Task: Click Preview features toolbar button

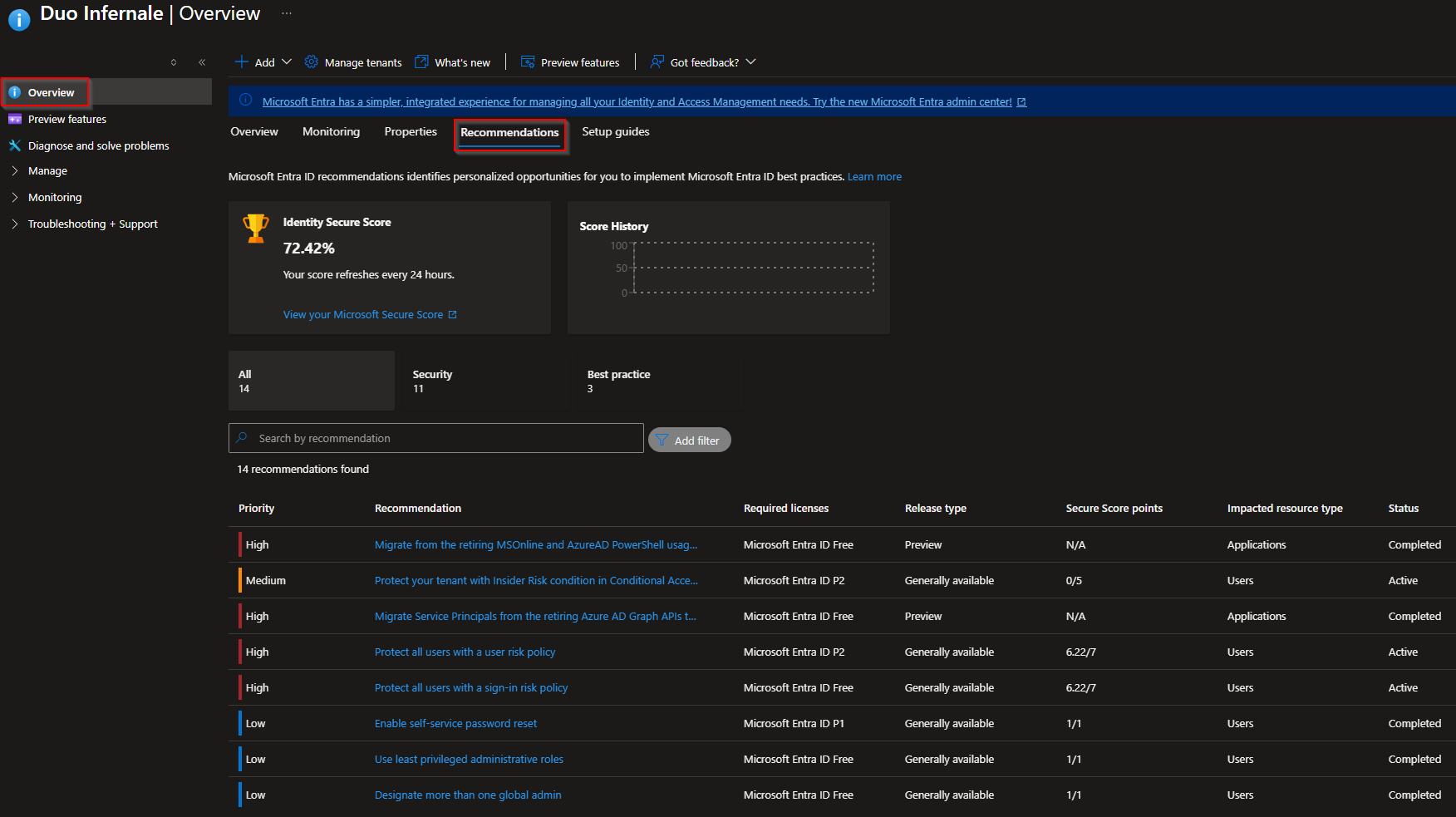Action: [x=570, y=62]
